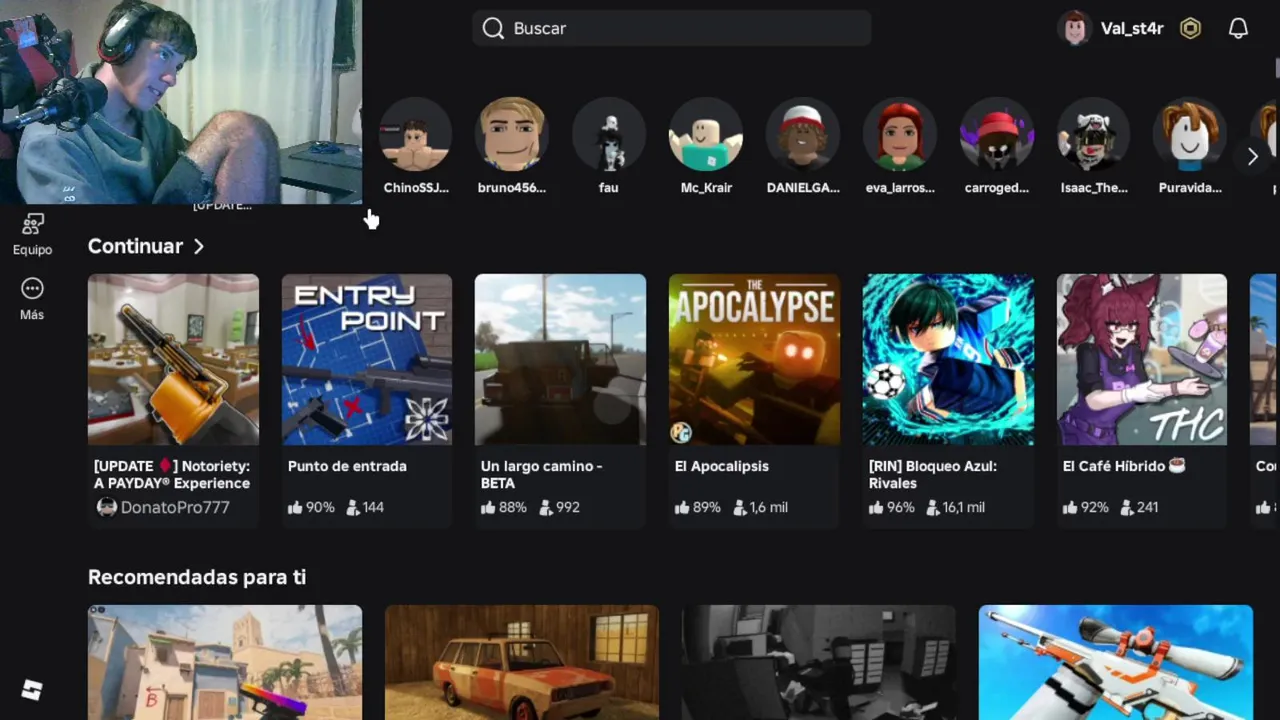Click the Recomendadas para ti heading
Screen dimensions: 1280x720
click(197, 577)
